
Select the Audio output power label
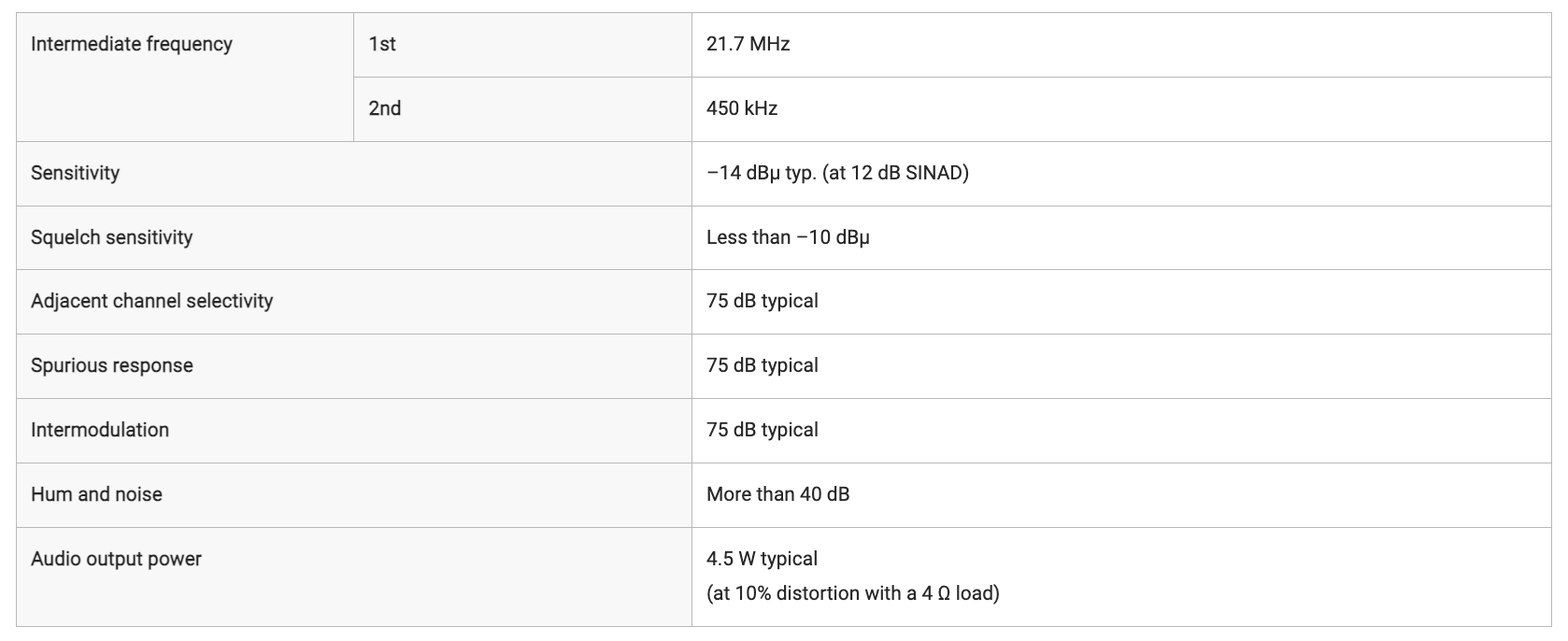click(117, 559)
